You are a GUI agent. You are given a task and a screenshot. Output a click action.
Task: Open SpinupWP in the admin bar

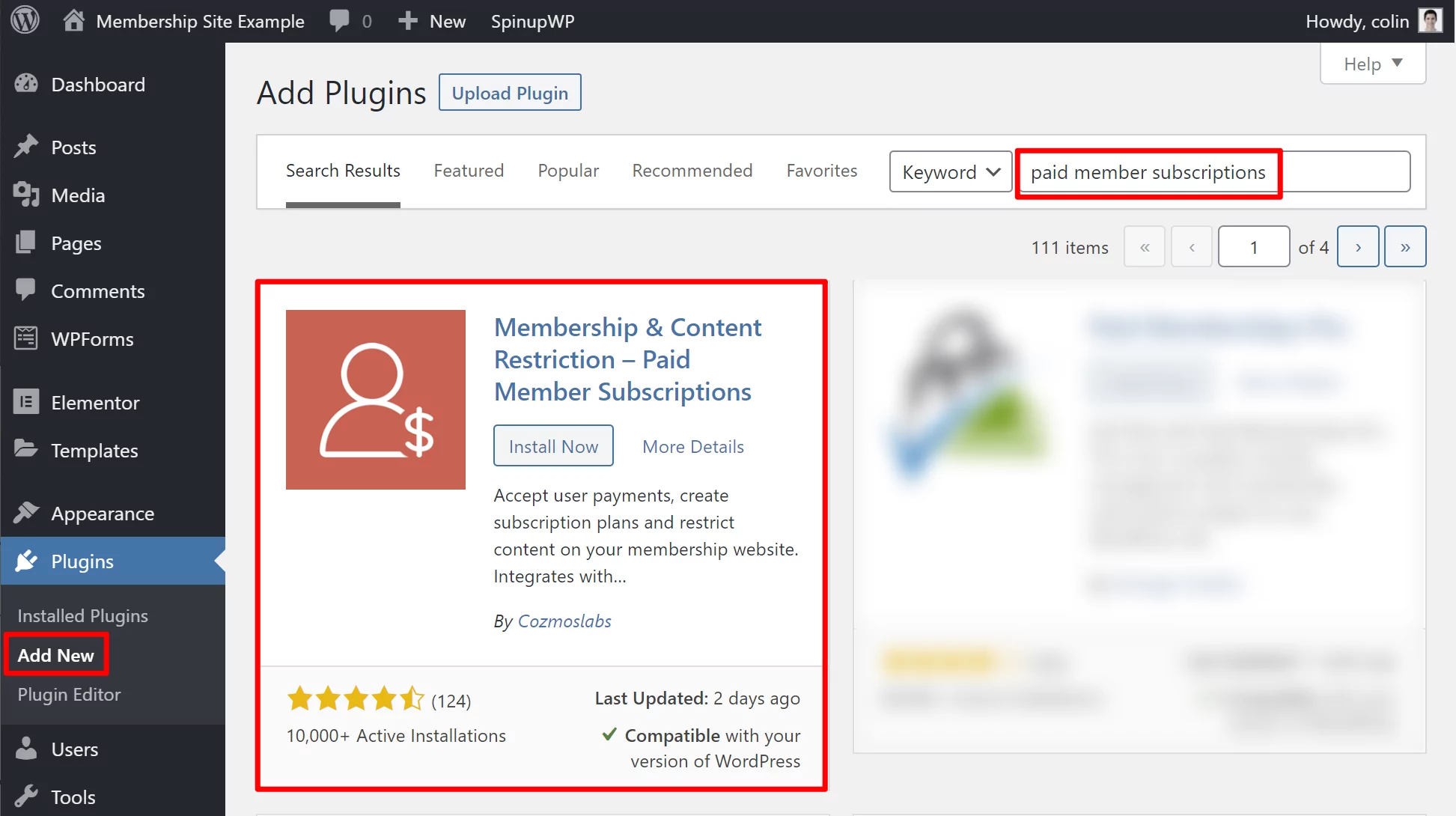pos(533,21)
